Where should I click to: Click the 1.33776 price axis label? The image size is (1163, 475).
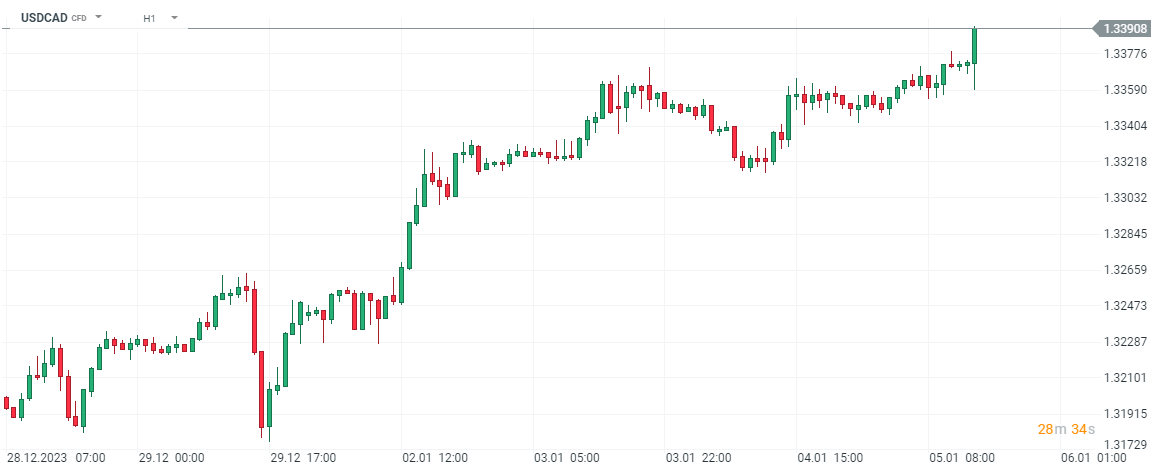click(x=1125, y=53)
